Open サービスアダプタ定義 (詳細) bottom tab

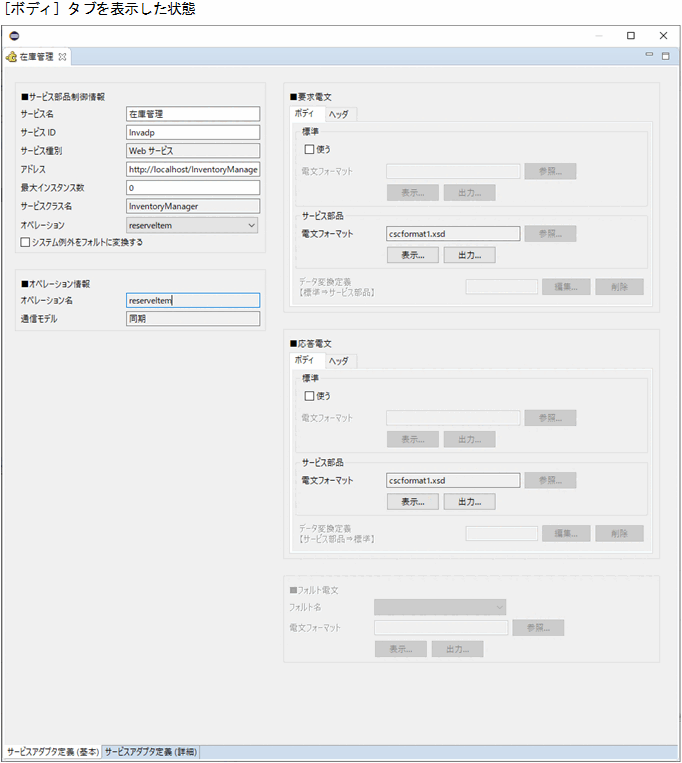point(151,752)
